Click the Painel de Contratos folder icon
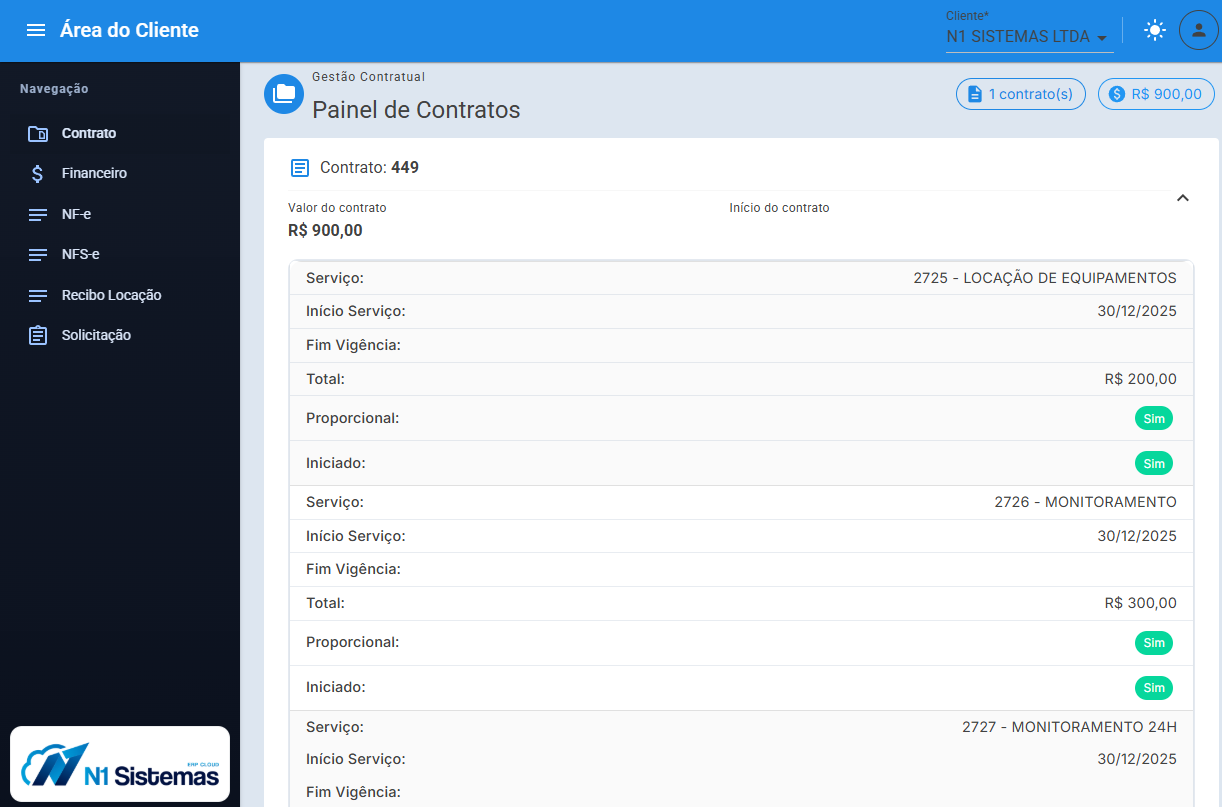Image resolution: width=1222 pixels, height=807 pixels. [284, 94]
